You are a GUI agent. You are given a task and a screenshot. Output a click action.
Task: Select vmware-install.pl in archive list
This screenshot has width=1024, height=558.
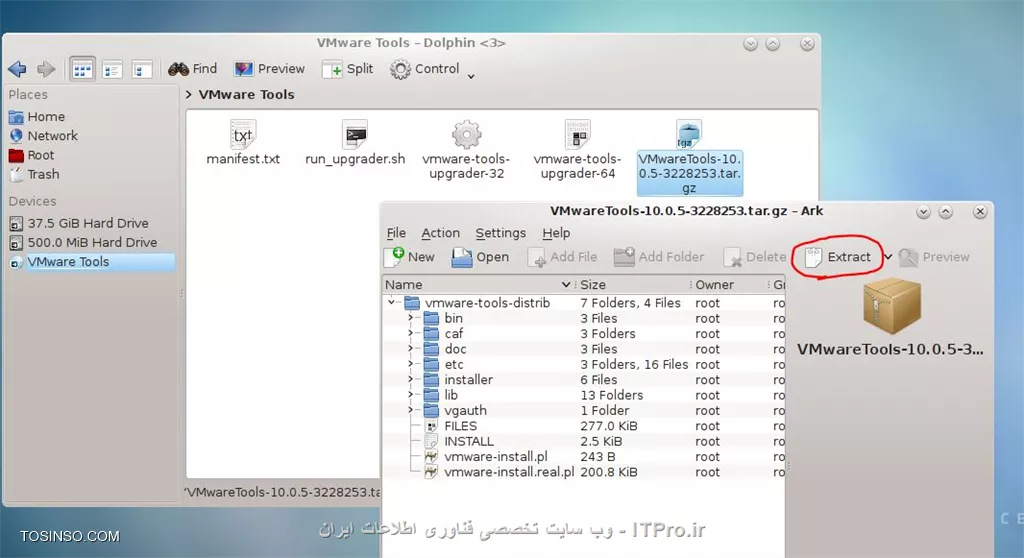[496, 457]
